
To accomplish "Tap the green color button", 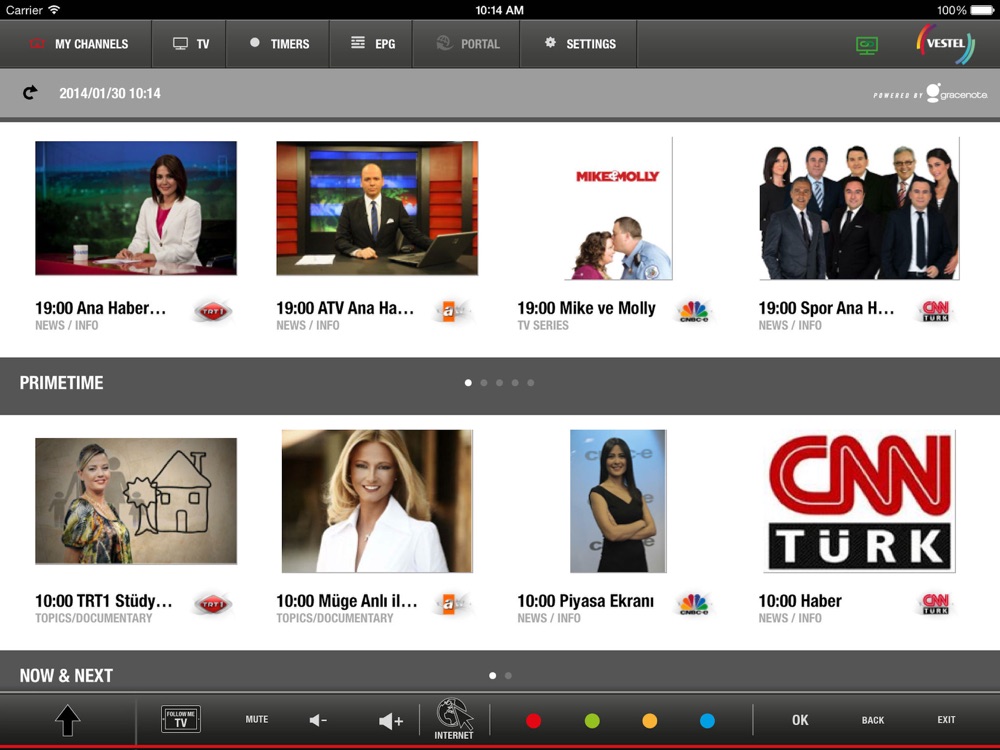I will click(x=592, y=721).
